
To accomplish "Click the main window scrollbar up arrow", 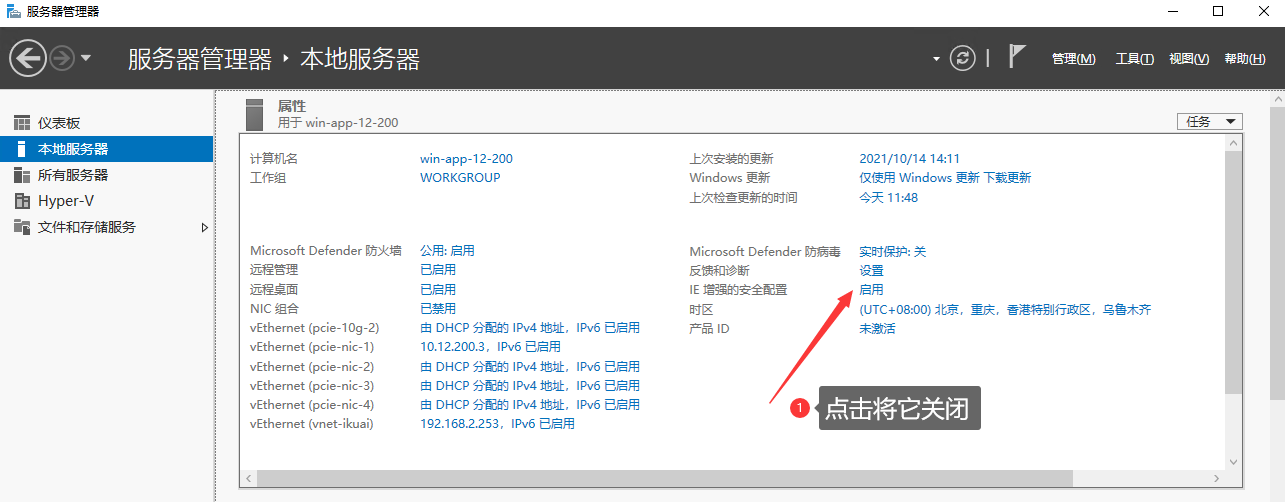I will (1277, 99).
